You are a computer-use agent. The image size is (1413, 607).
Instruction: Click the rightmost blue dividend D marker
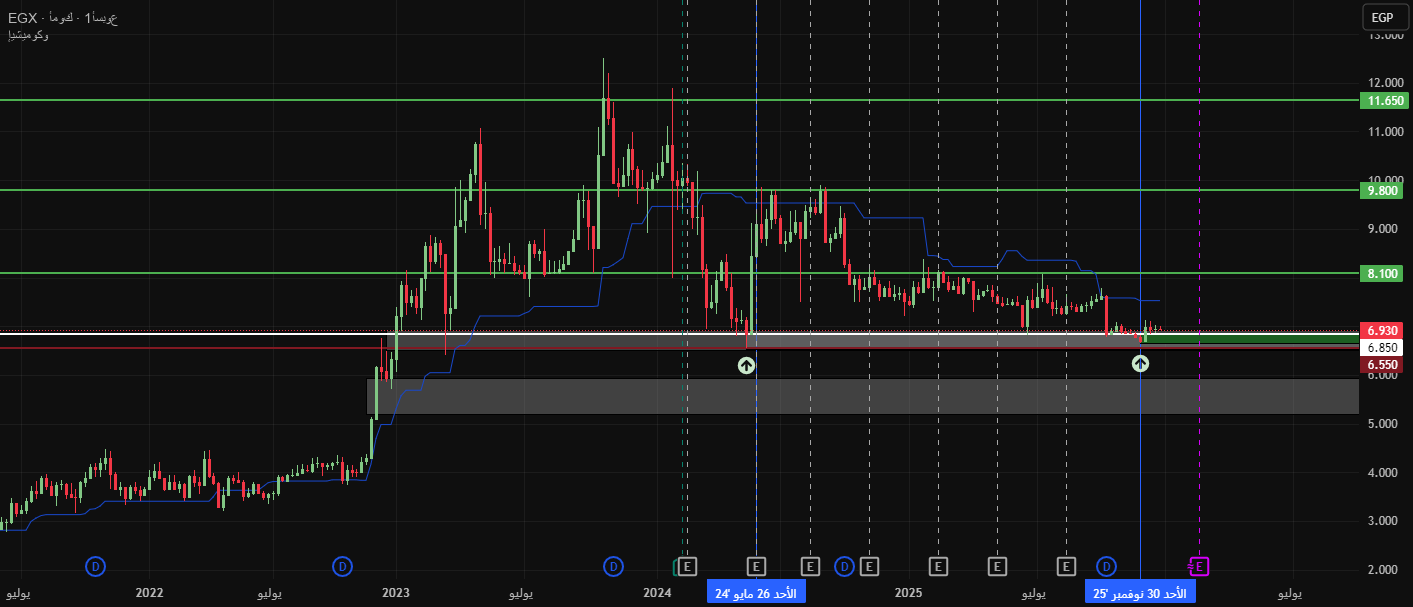(1106, 567)
